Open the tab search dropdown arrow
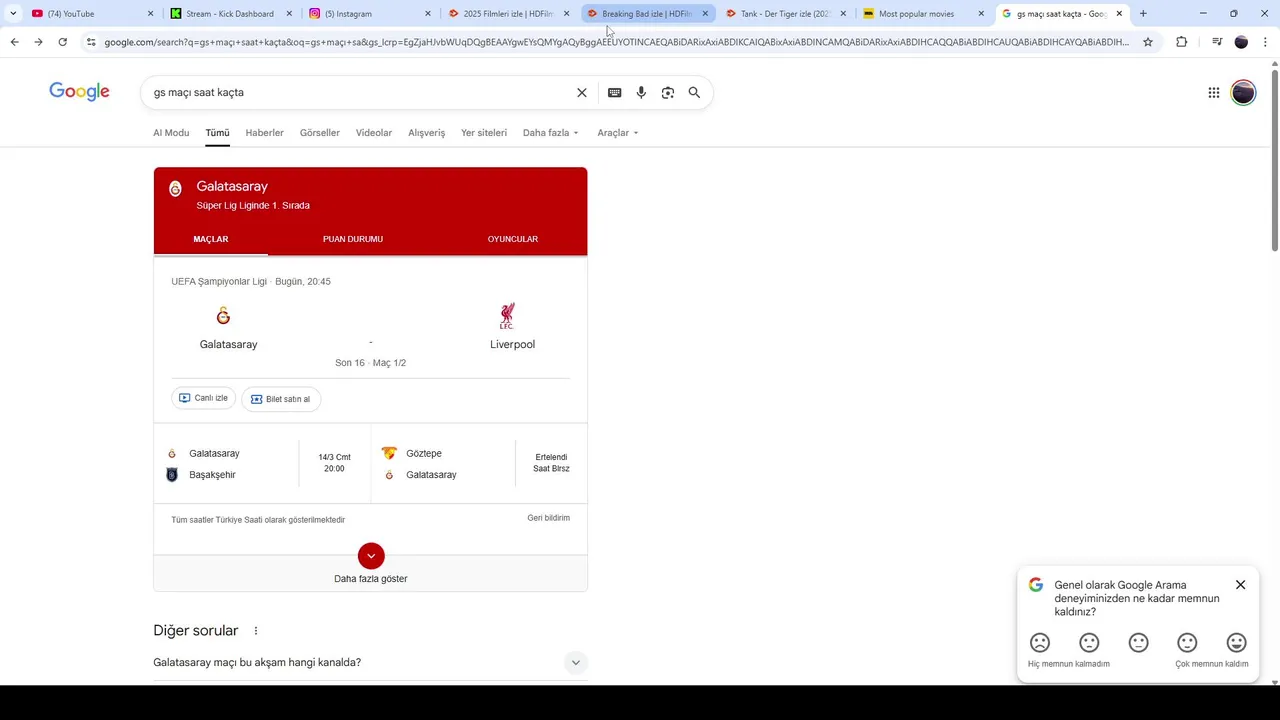 pyautogui.click(x=12, y=14)
